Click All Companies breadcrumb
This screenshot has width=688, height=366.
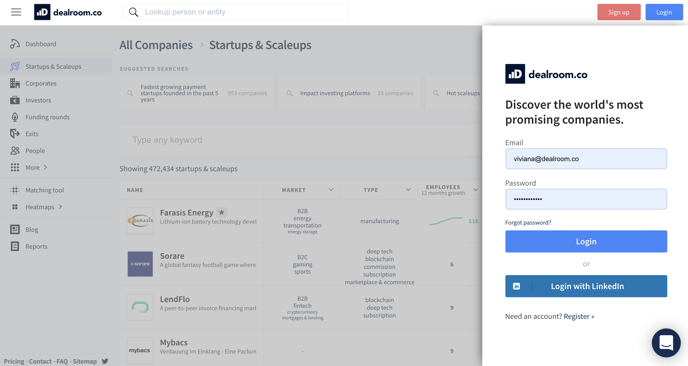(156, 45)
